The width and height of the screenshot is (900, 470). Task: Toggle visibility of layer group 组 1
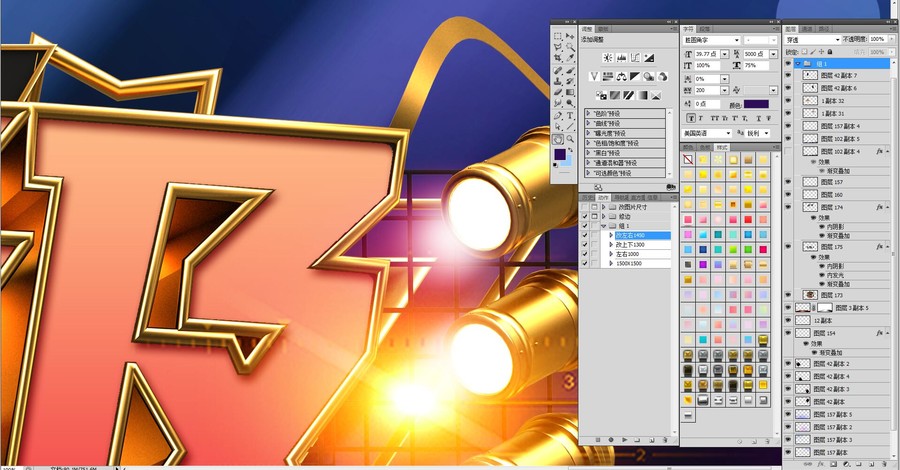pyautogui.click(x=788, y=63)
